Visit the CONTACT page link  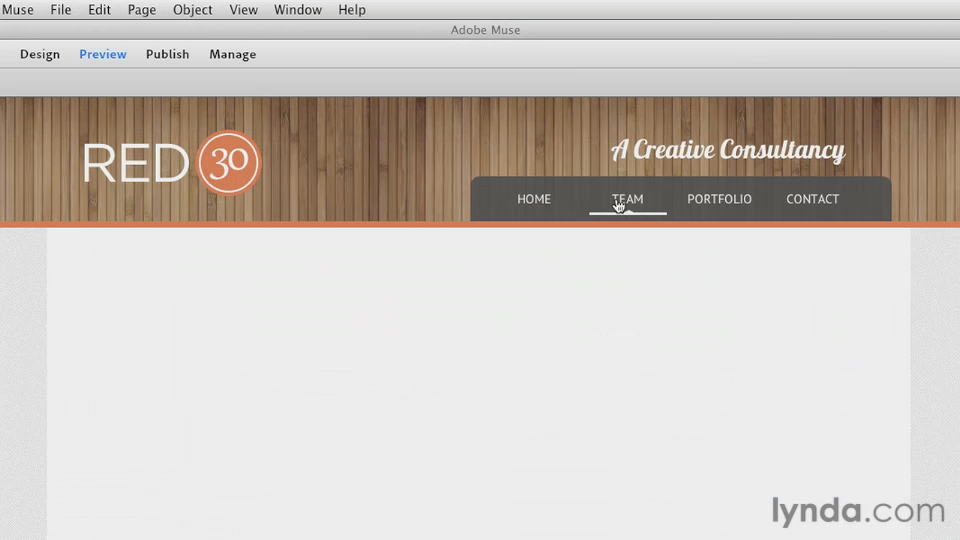click(x=812, y=199)
